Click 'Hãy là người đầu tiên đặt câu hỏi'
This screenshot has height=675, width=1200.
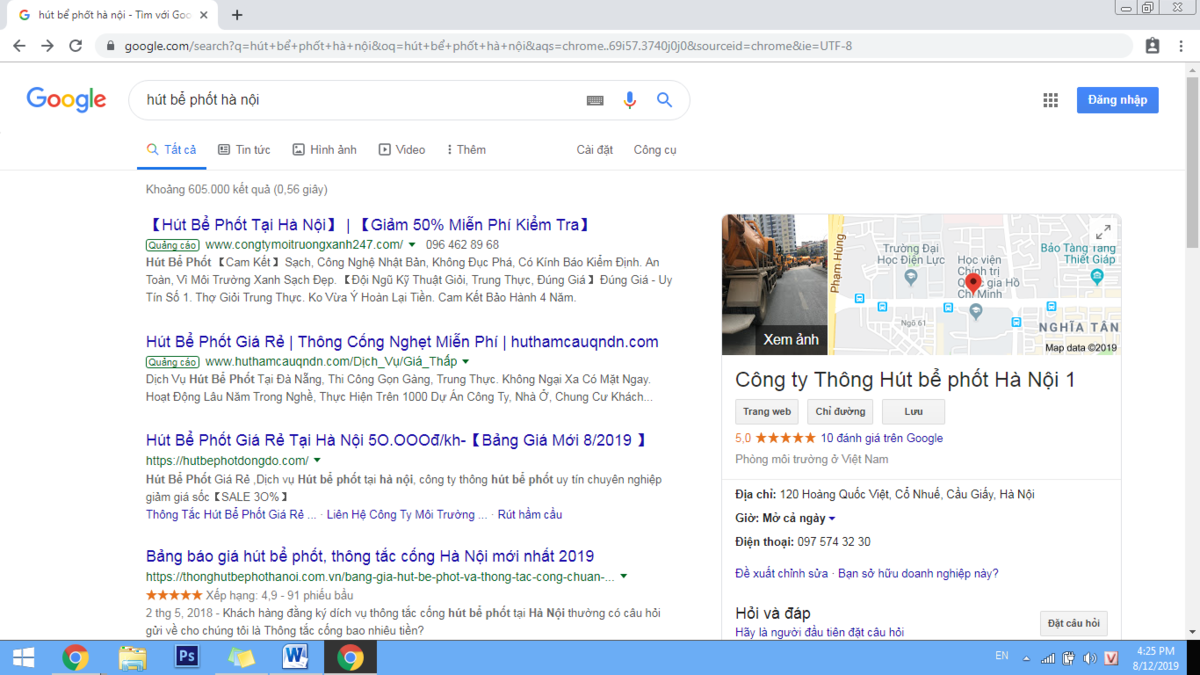819,633
